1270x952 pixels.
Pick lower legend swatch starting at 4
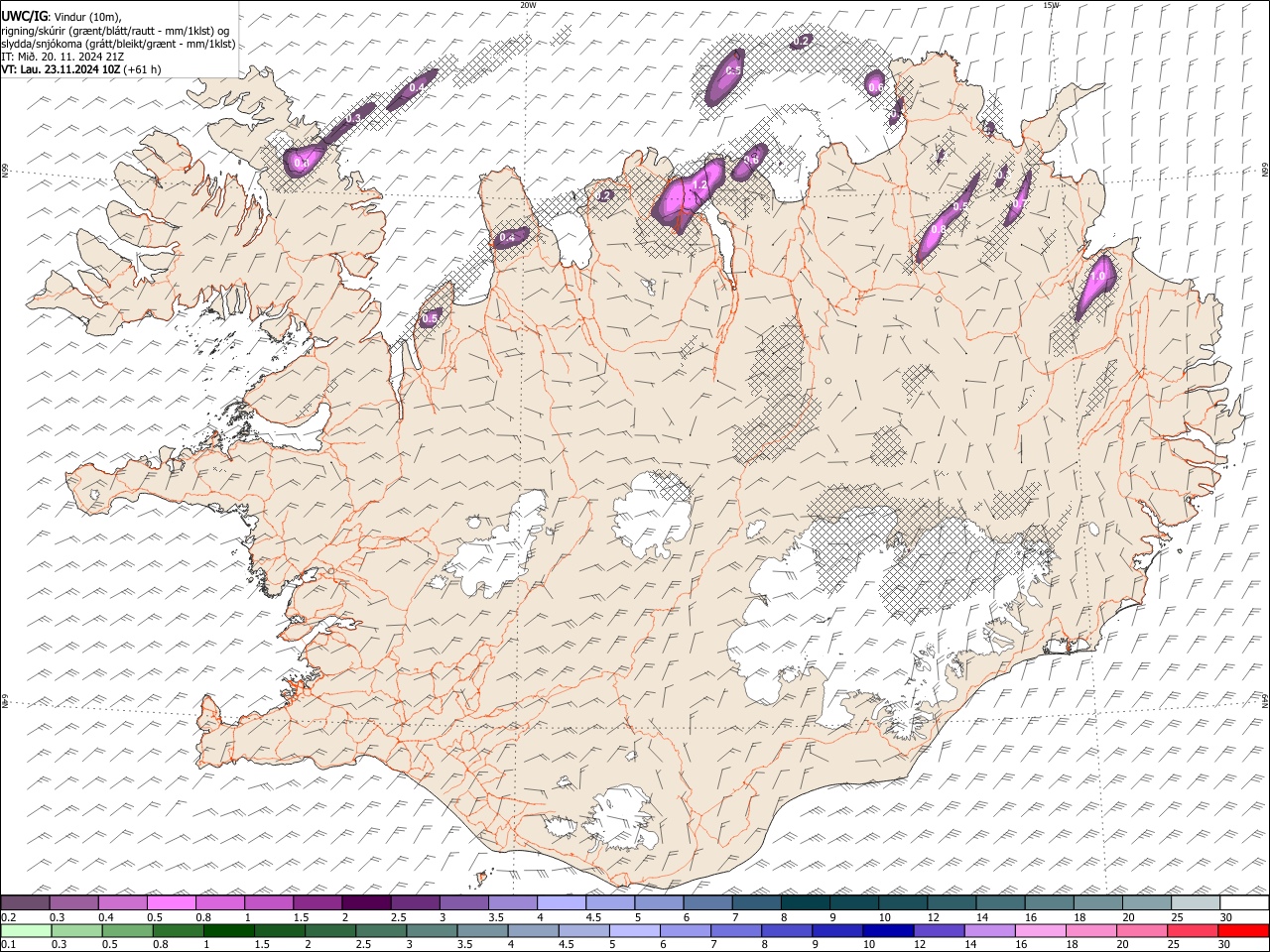[x=533, y=930]
